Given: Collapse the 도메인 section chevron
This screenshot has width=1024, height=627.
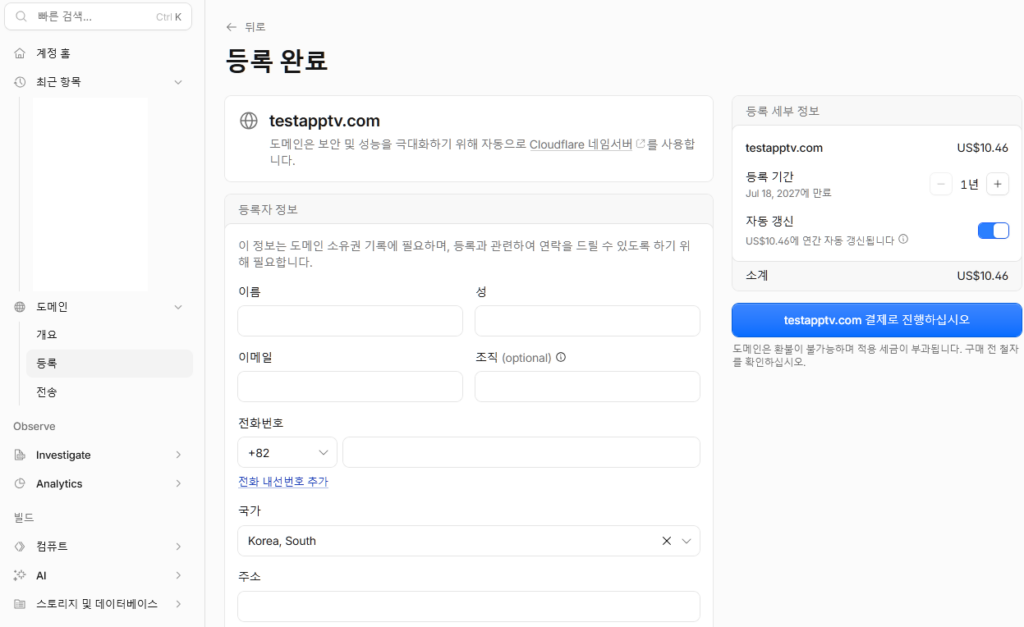Looking at the screenshot, I should point(178,307).
